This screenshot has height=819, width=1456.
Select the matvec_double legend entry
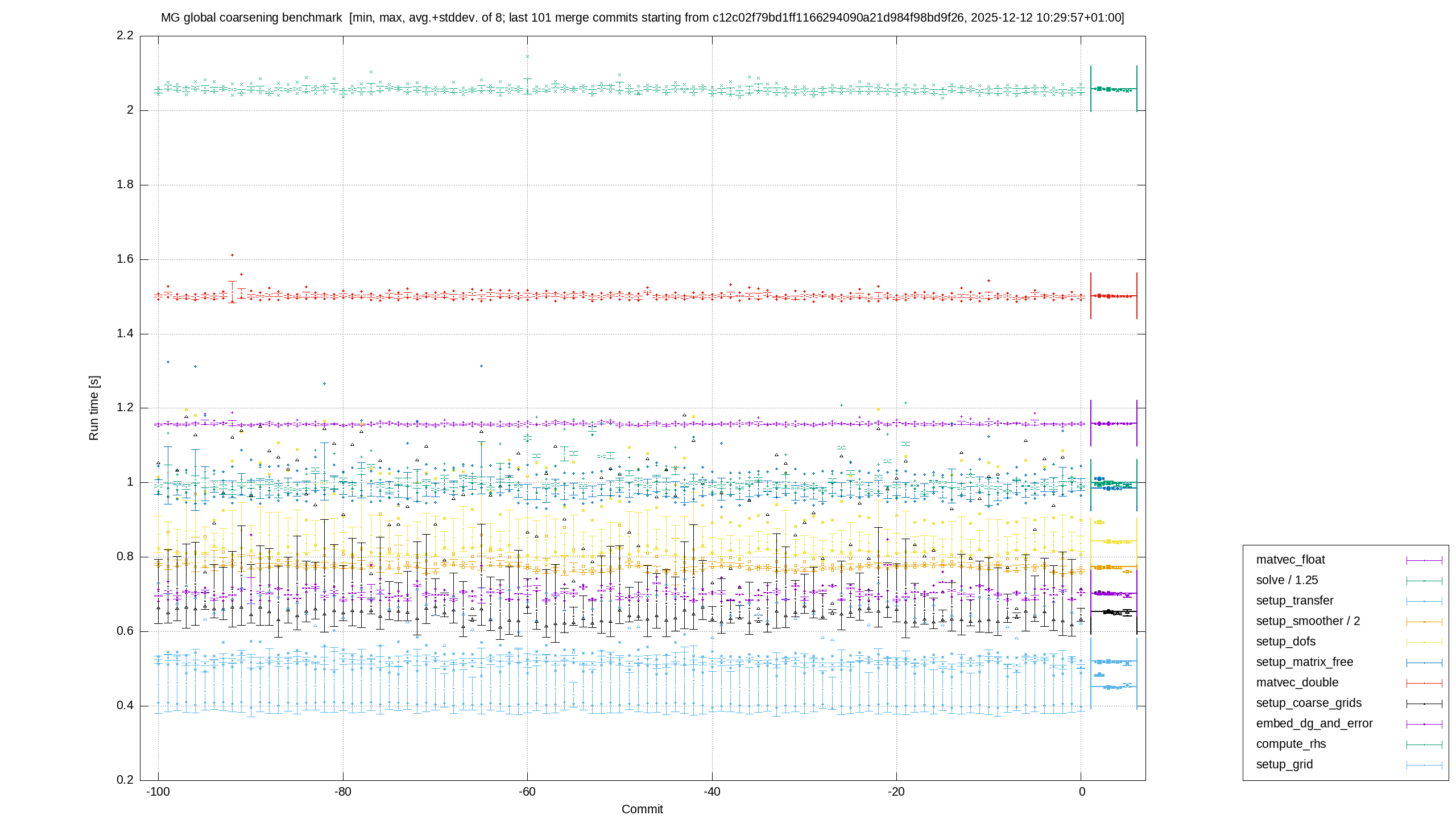click(1297, 682)
